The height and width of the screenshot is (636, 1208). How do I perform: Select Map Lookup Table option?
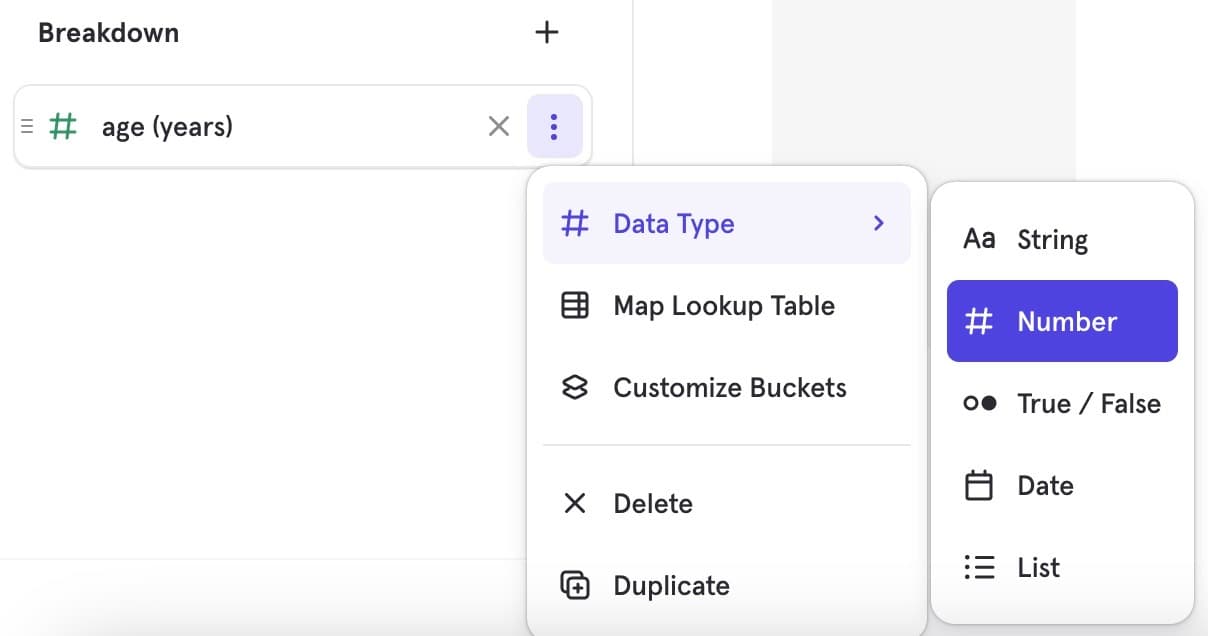click(724, 306)
